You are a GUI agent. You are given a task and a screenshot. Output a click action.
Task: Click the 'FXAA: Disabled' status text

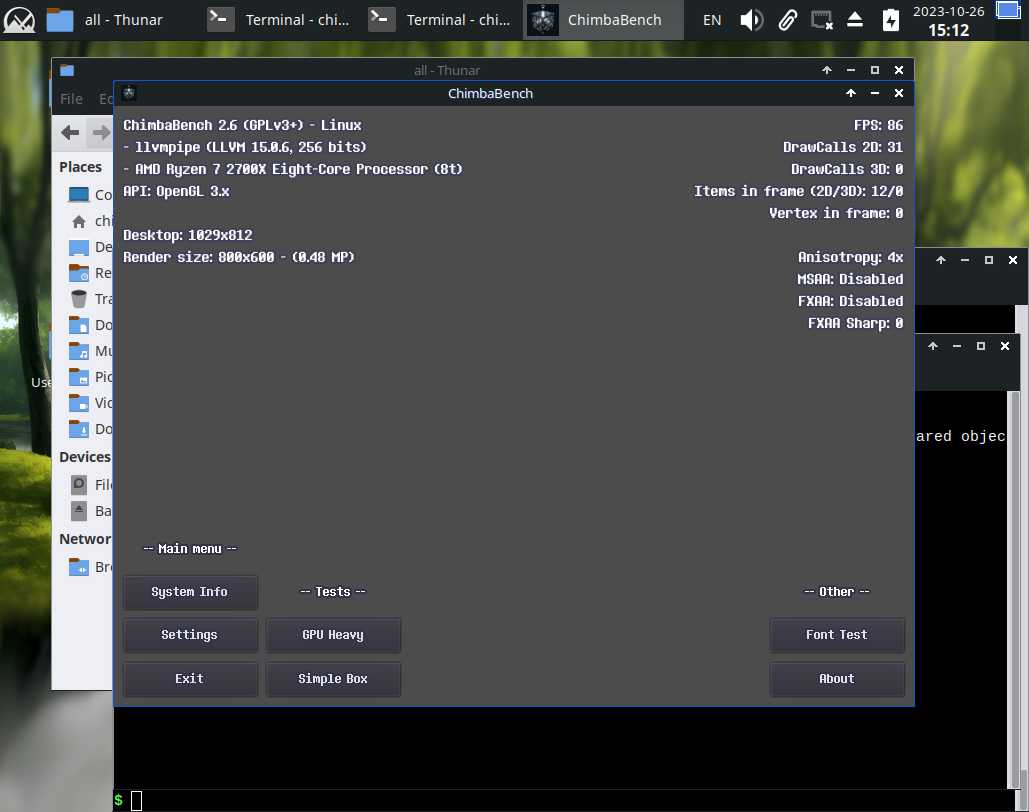click(x=850, y=301)
